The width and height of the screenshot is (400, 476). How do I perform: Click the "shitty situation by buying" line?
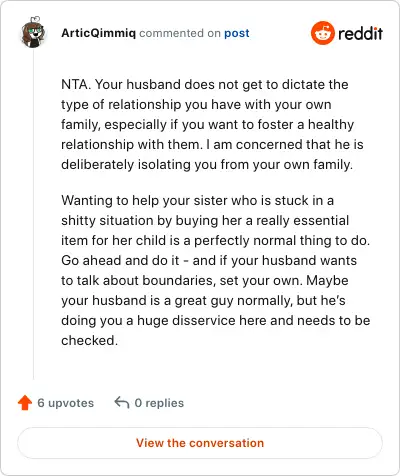205,220
